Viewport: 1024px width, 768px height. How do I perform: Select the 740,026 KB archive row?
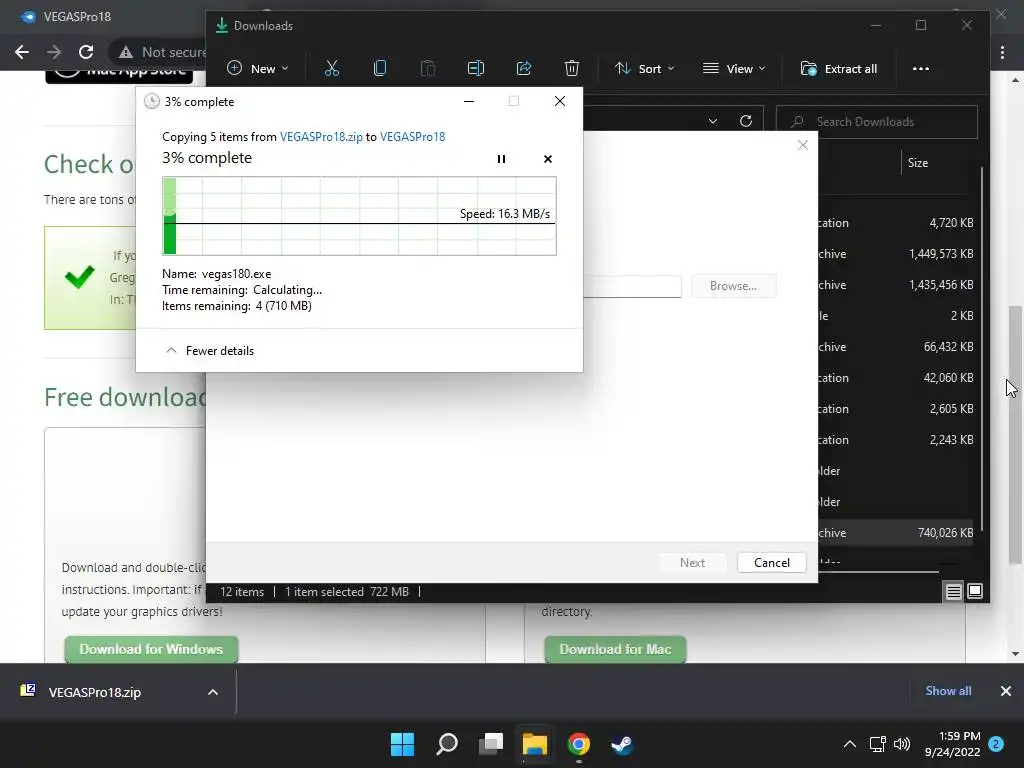(x=895, y=533)
